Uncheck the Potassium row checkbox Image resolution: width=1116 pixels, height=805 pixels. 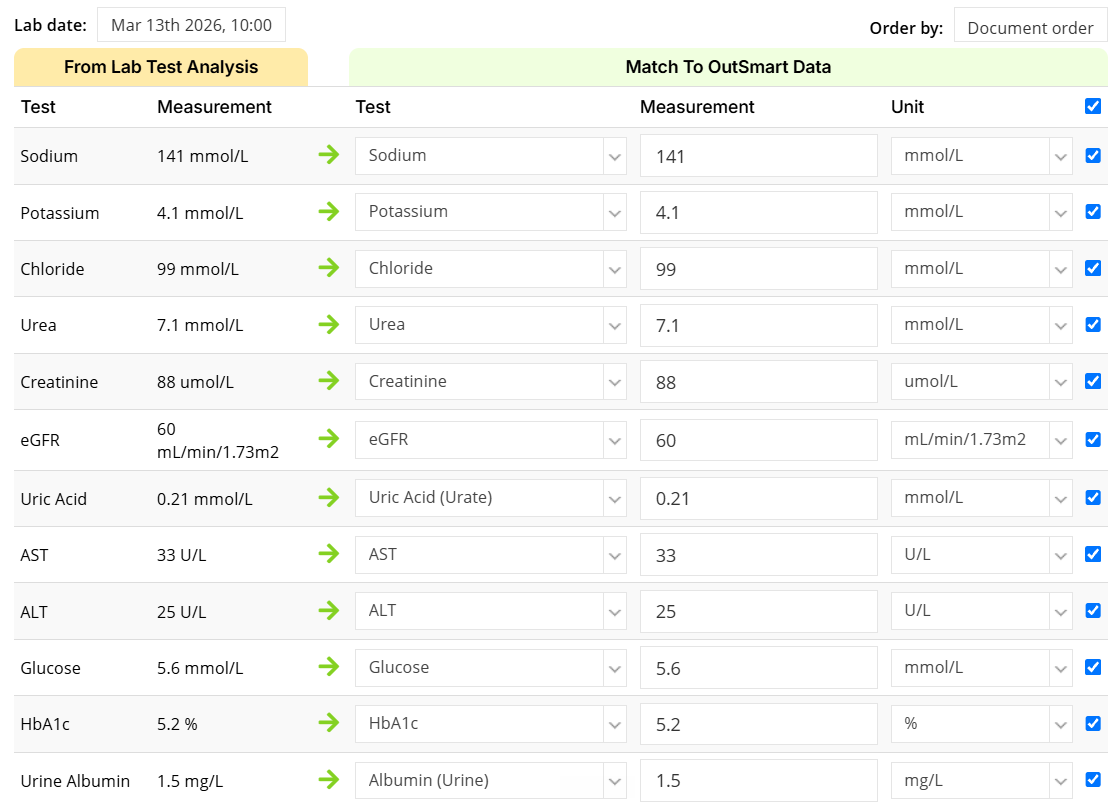1093,211
